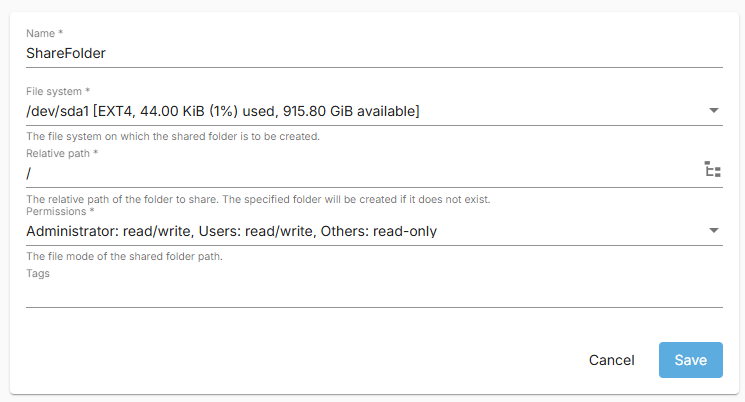745x402 pixels.
Task: Click the Tags label
Action: click(x=38, y=273)
